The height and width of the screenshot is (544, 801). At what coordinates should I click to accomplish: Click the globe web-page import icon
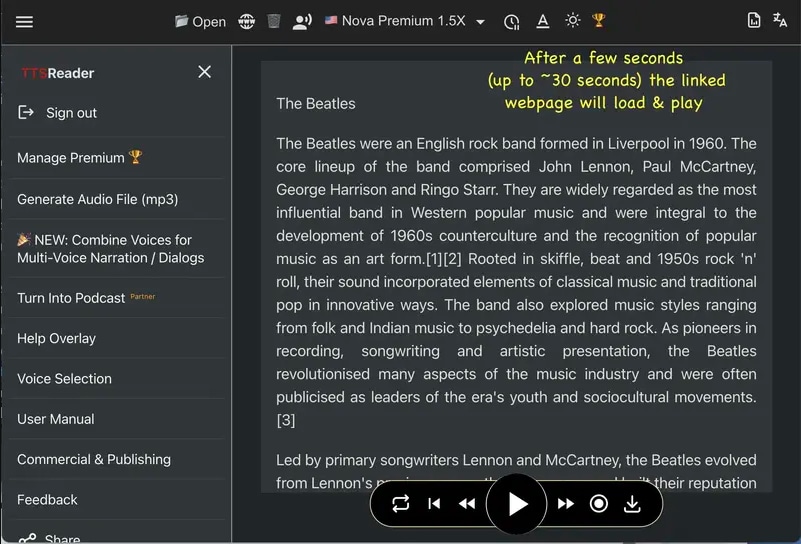(247, 21)
